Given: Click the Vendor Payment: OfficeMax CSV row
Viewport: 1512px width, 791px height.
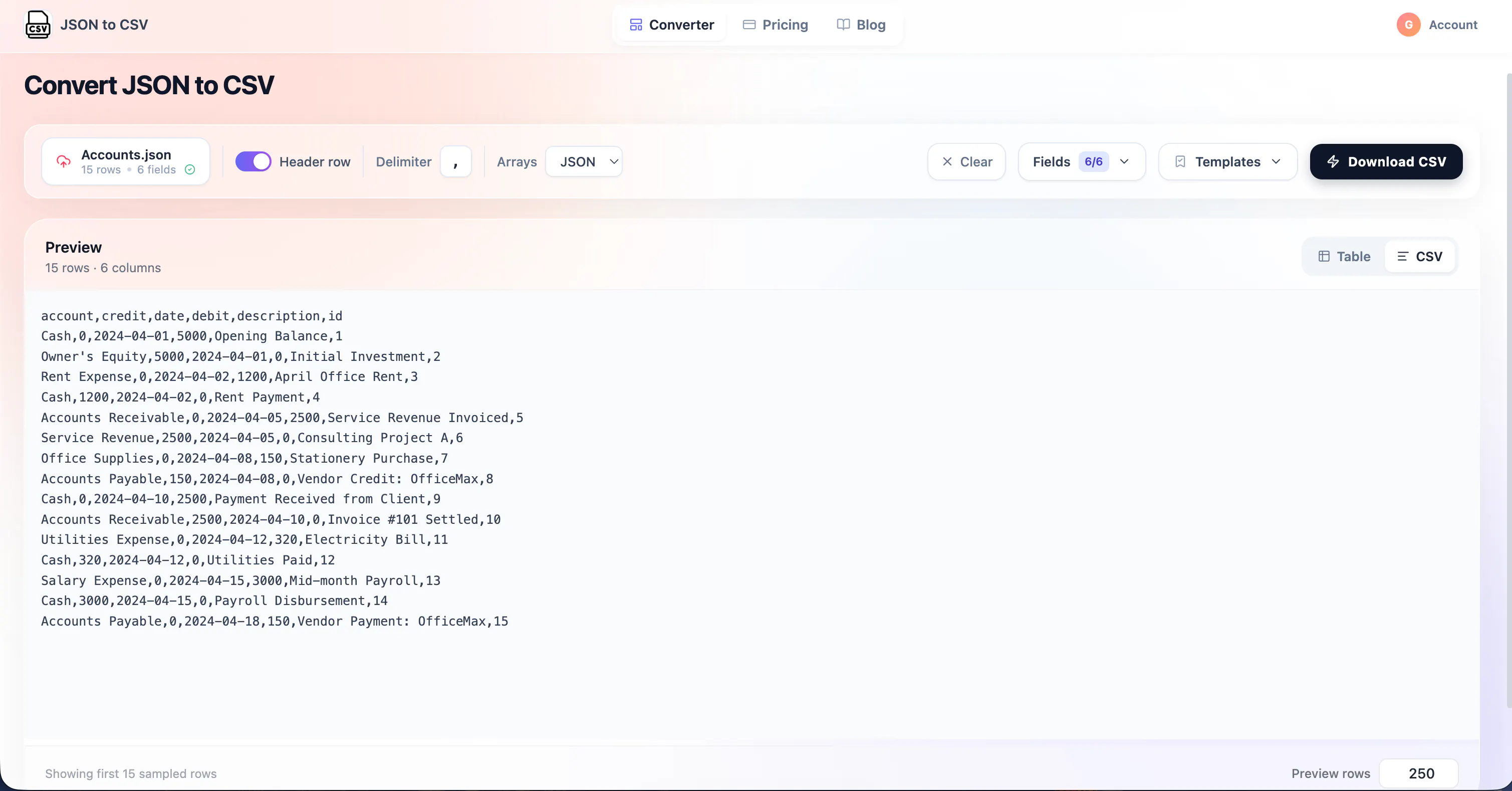Looking at the screenshot, I should [275, 621].
